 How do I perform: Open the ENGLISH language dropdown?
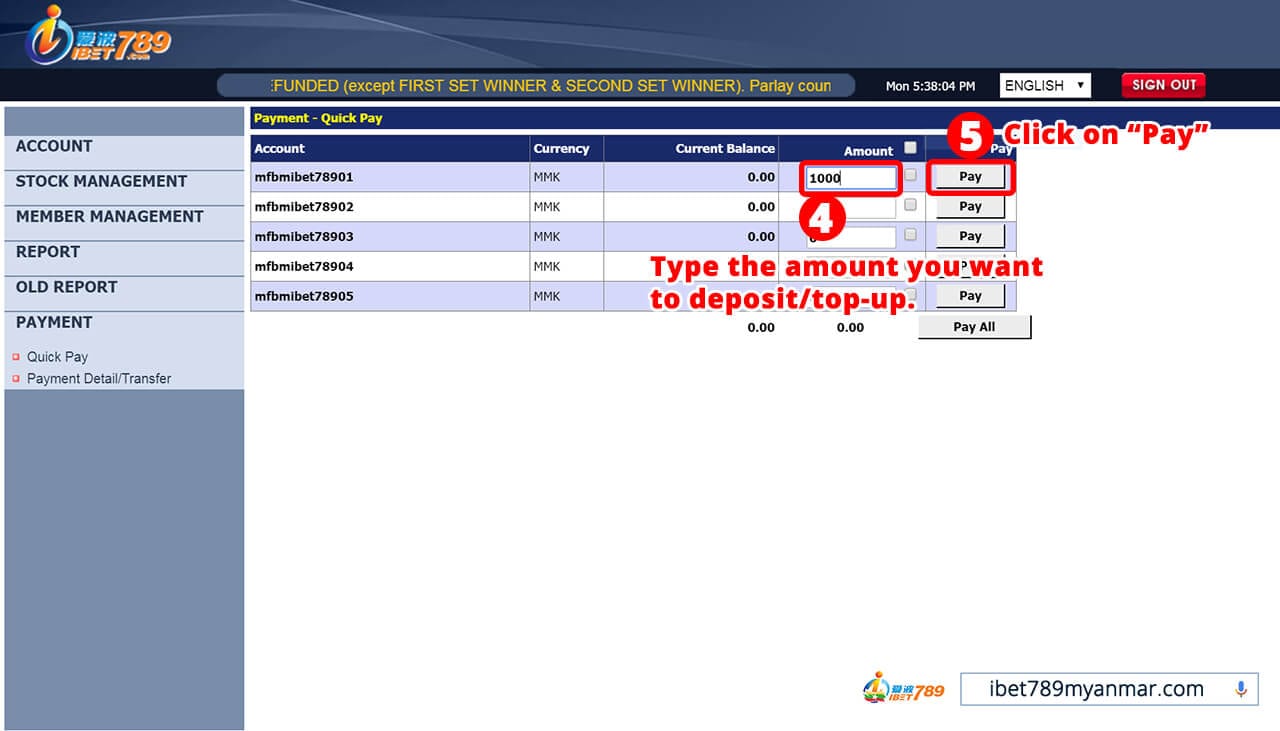coord(1044,85)
